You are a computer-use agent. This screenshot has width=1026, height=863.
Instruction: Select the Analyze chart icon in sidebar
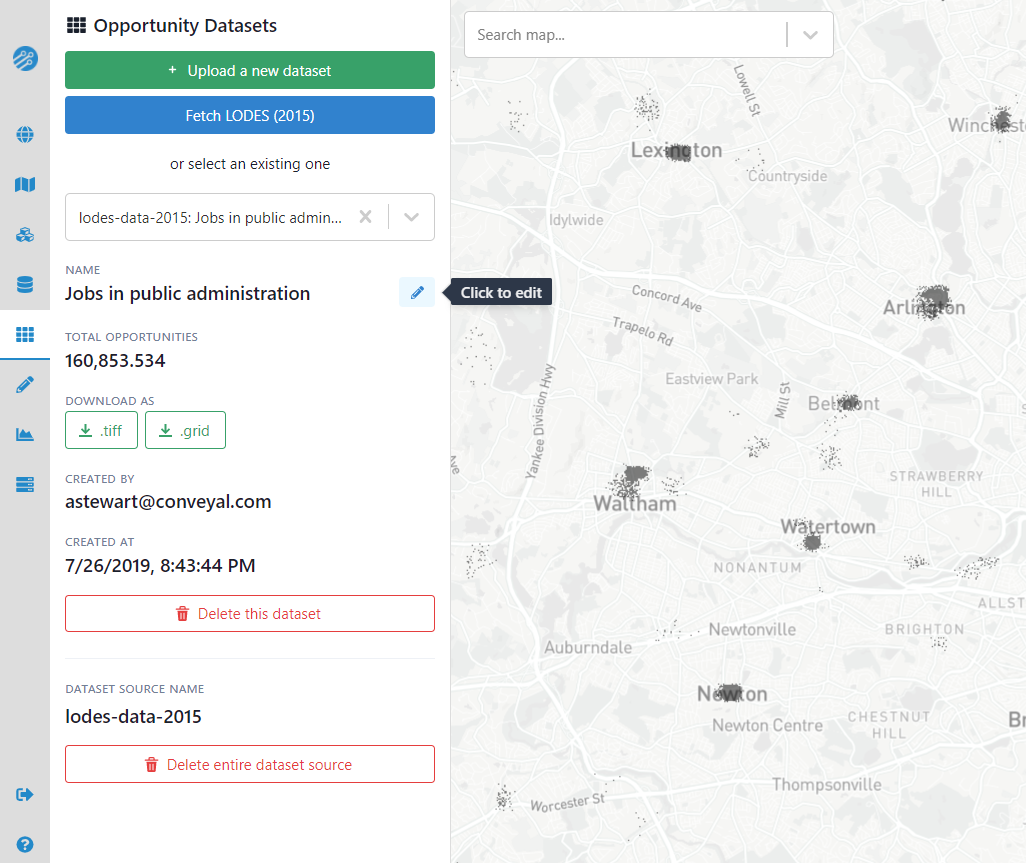(x=24, y=434)
